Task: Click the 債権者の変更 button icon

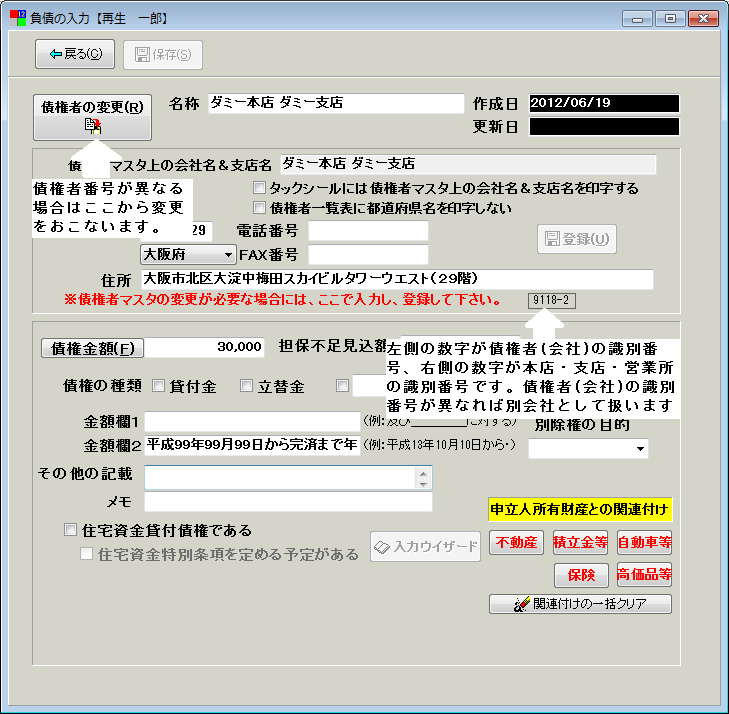Action: pyautogui.click(x=92, y=125)
